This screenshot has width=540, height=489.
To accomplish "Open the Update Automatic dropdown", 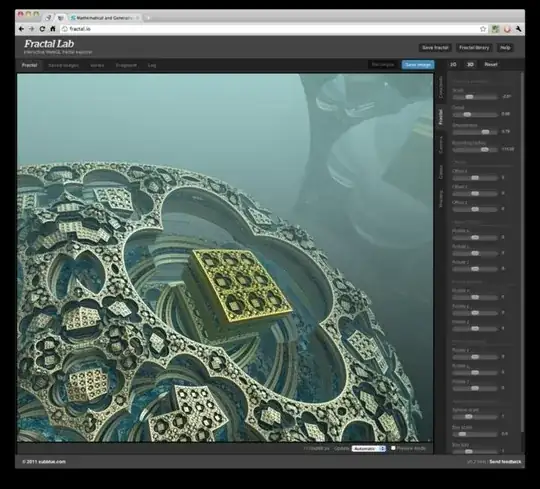I will [x=368, y=448].
